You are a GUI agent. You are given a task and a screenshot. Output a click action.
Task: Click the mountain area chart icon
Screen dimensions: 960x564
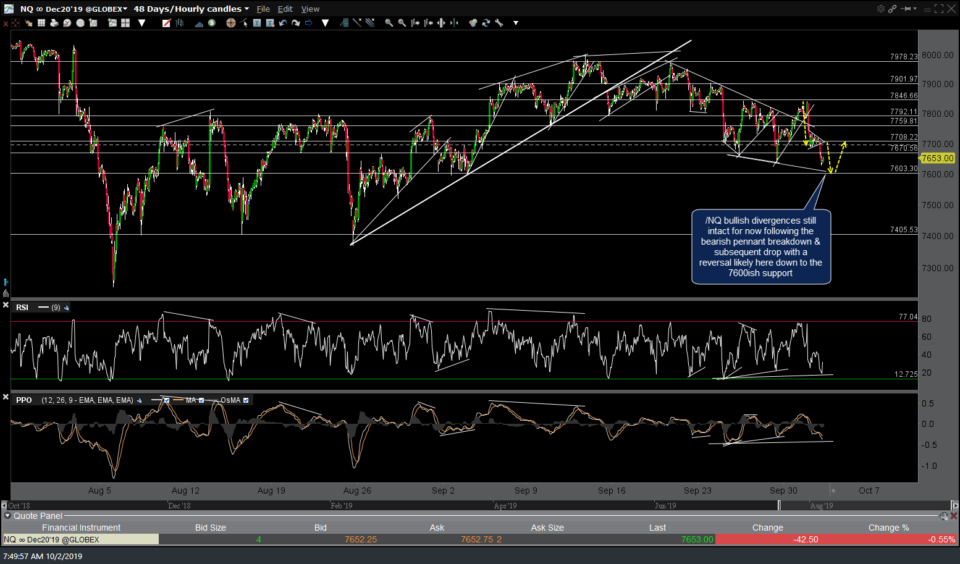[199, 23]
